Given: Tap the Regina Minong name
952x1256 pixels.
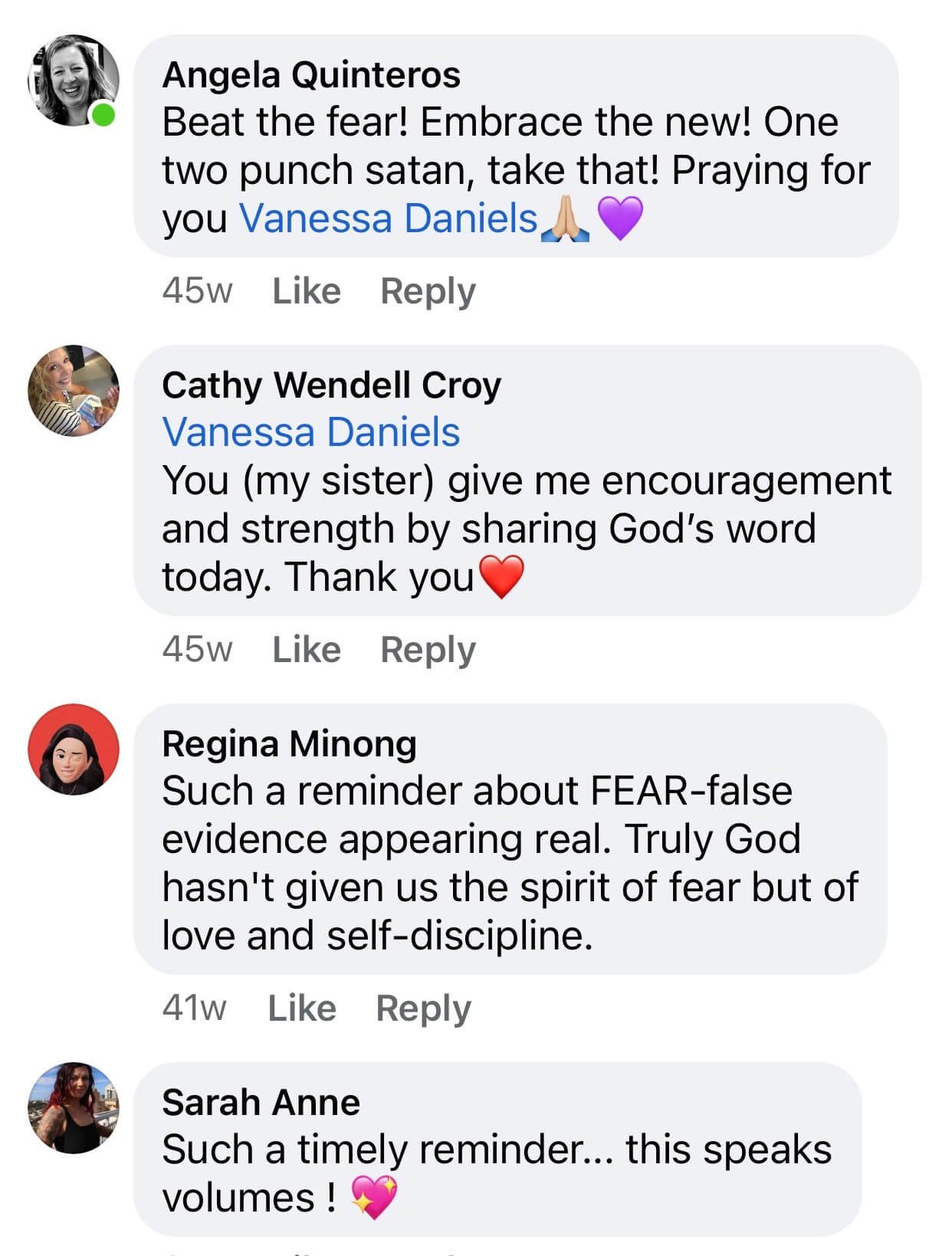Looking at the screenshot, I should tap(289, 743).
